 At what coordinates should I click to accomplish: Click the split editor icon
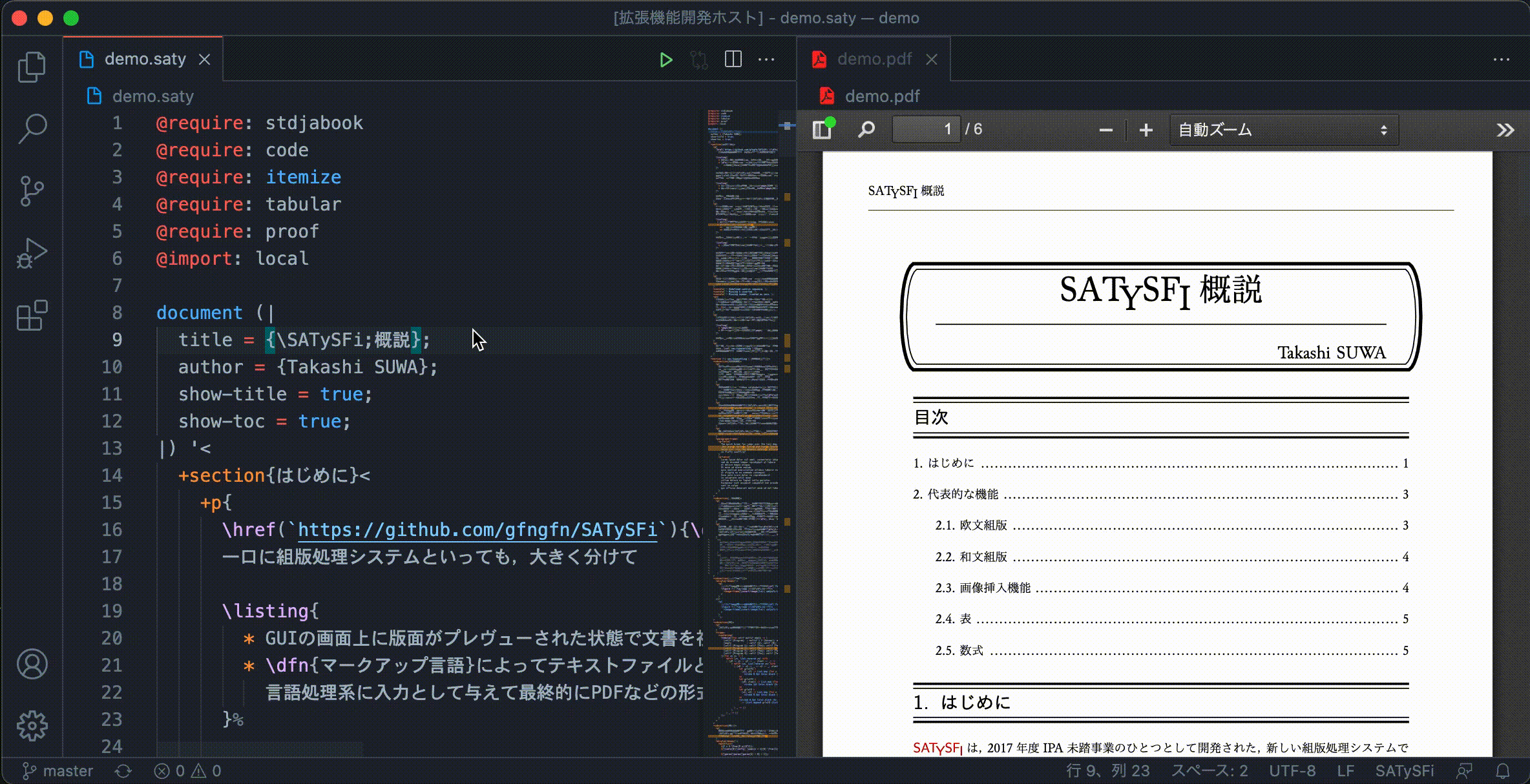[x=733, y=59]
